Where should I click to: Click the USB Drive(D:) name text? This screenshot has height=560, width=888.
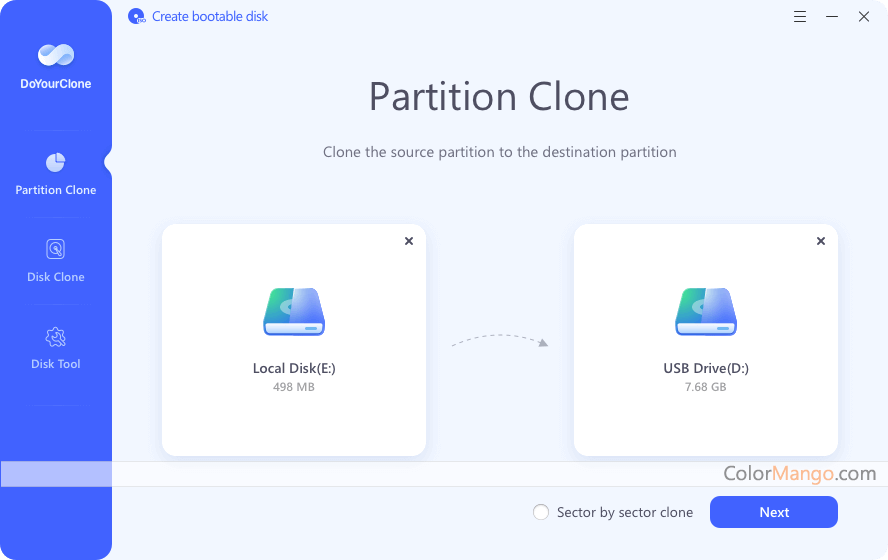(x=706, y=368)
